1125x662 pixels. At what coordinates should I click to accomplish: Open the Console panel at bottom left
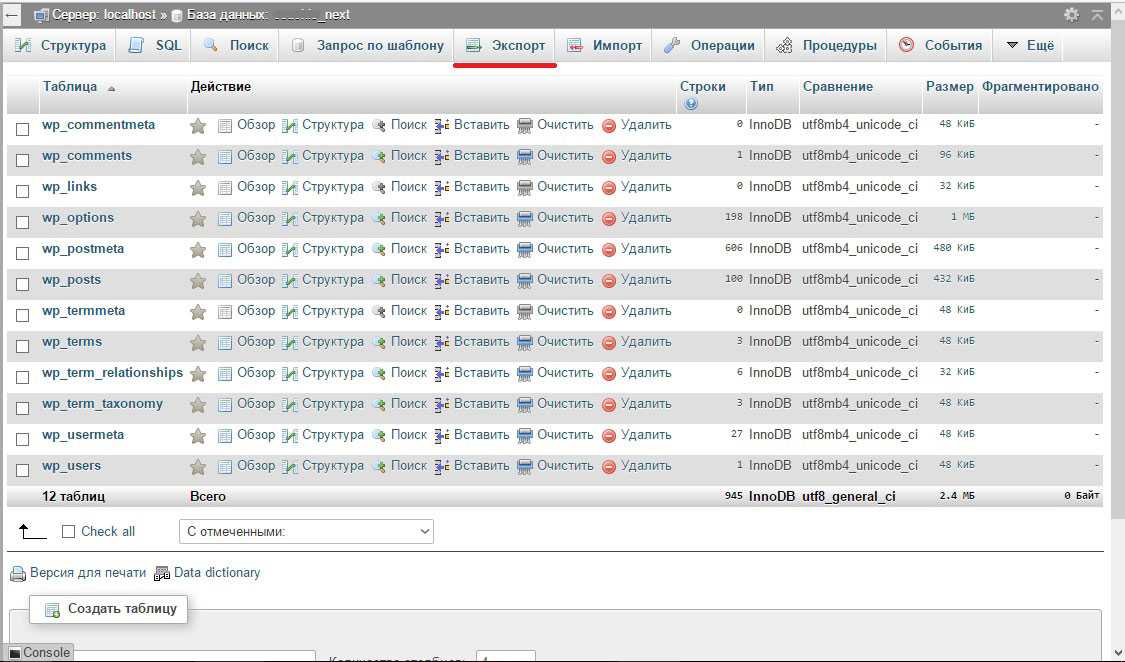40,653
